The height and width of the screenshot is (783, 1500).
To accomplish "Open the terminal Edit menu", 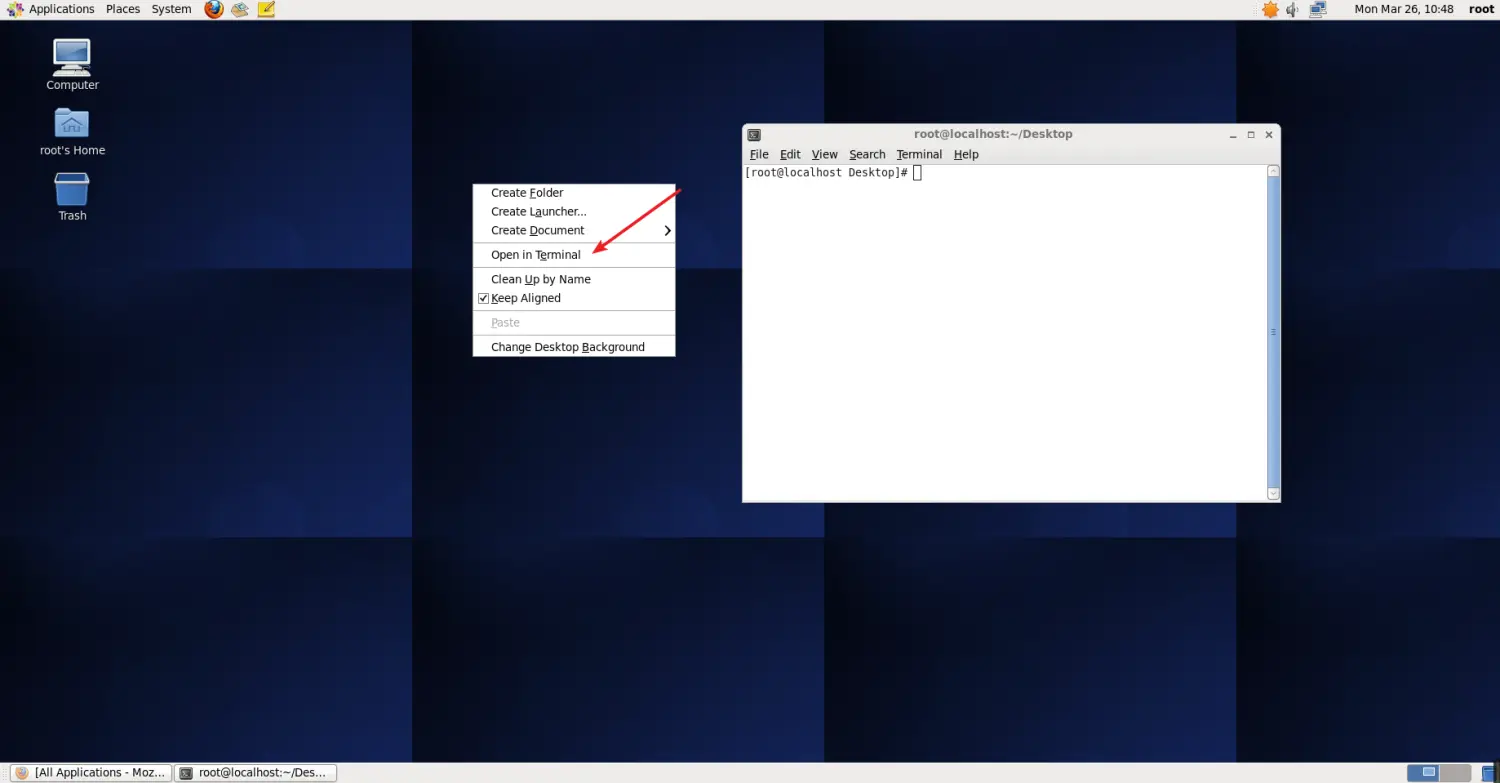I will [x=790, y=154].
